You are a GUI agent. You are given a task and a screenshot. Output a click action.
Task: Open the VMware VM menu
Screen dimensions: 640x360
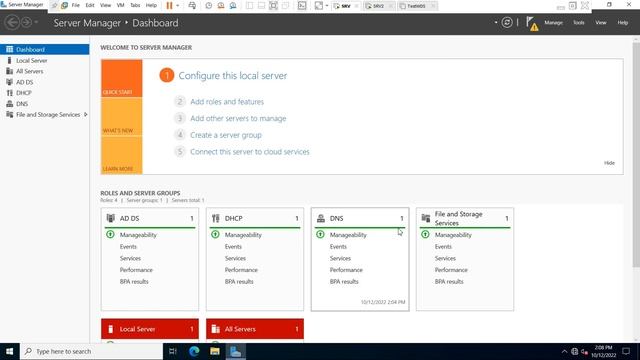pos(120,5)
